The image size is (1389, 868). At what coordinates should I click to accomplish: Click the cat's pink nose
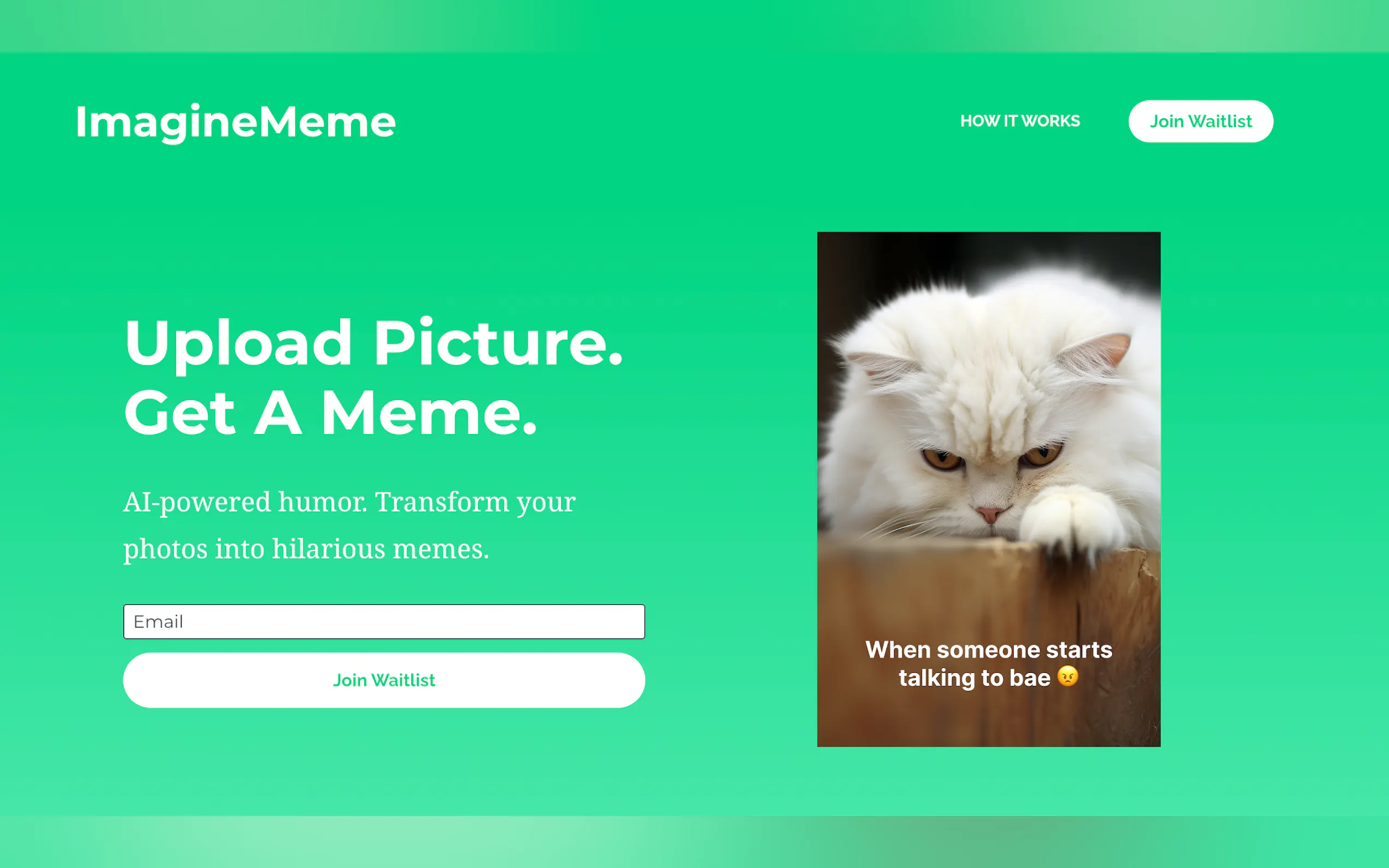pos(989,513)
